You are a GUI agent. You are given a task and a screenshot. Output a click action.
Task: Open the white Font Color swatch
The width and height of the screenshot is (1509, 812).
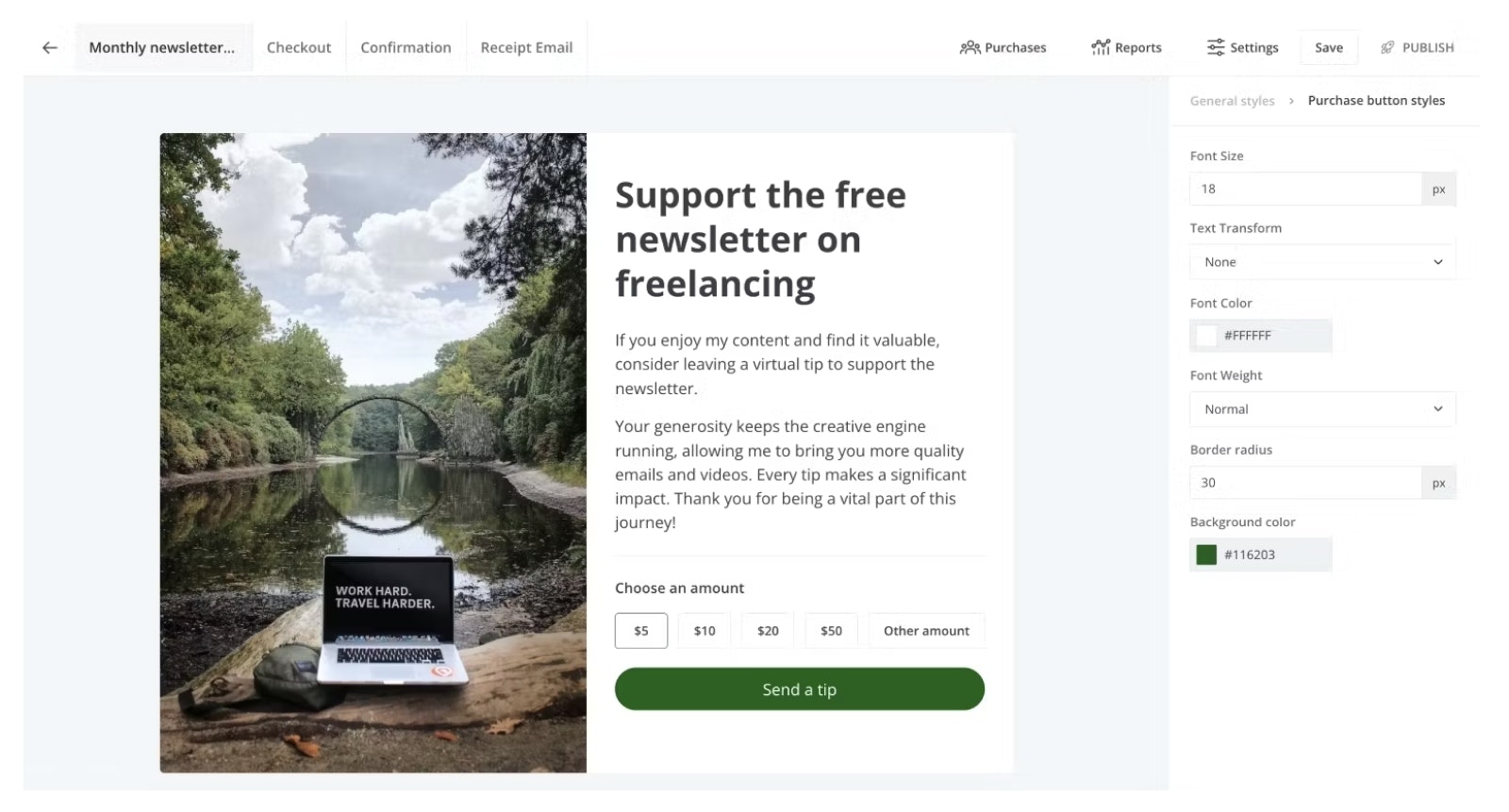coord(1206,336)
